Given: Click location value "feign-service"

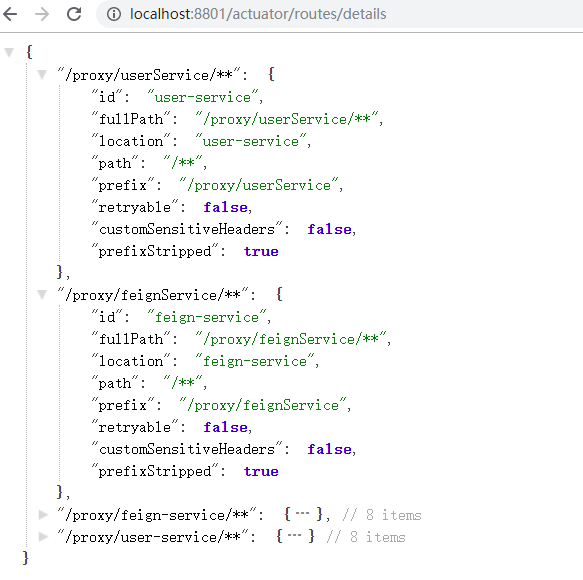Looking at the screenshot, I should click(x=255, y=361).
